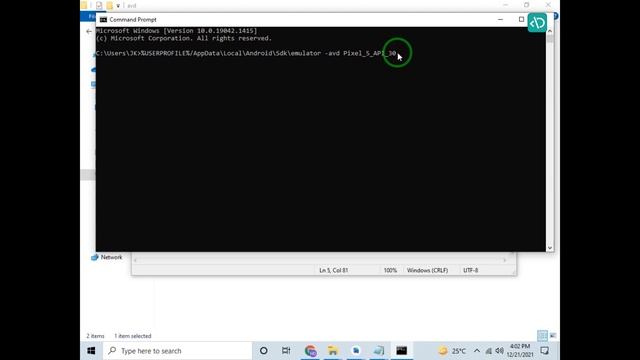This screenshot has width=640, height=360.
Task: Open the volume tray icon
Action: coord(499,351)
